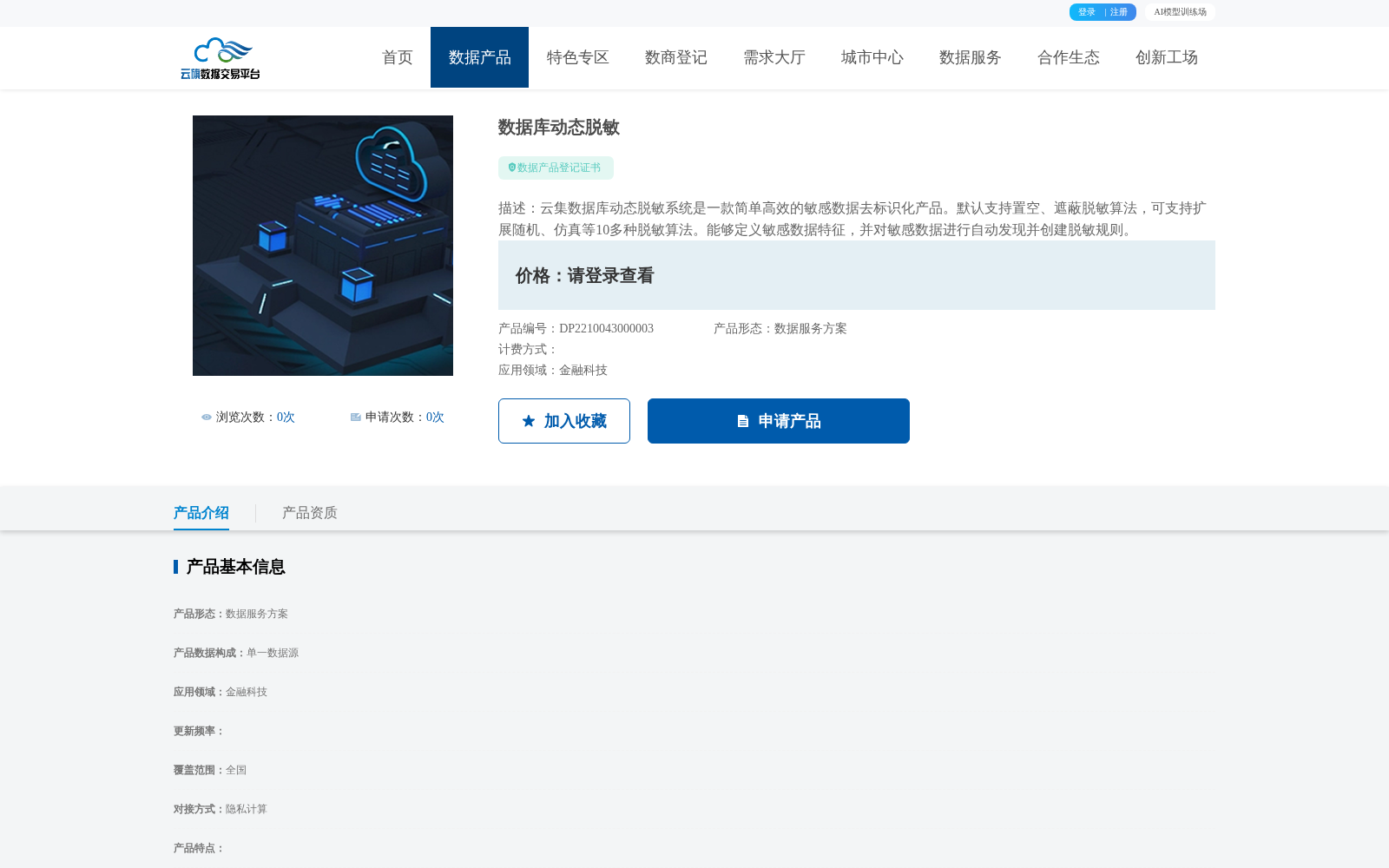Open 需求大厅 navigation item

(773, 57)
